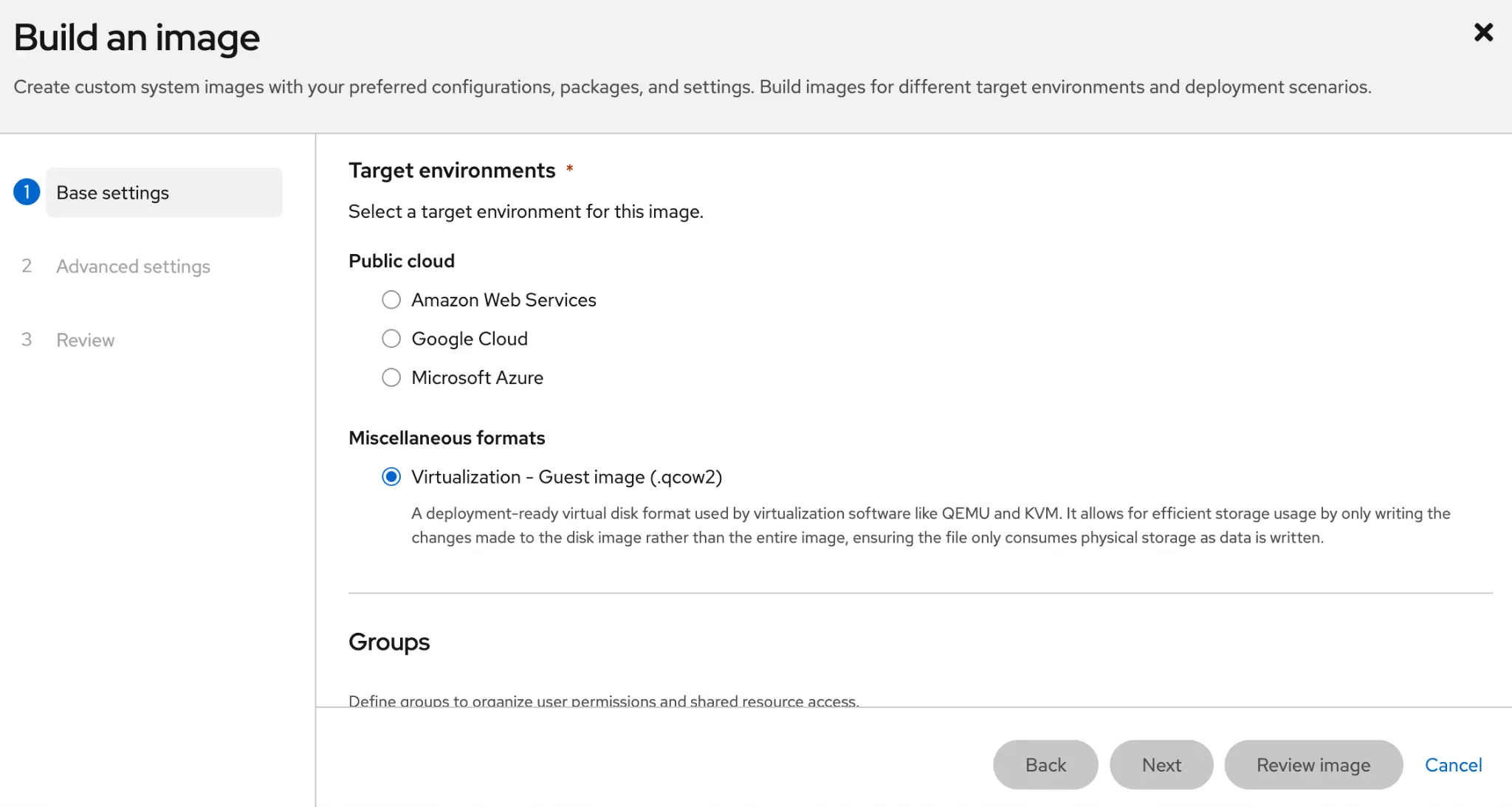This screenshot has width=1512, height=807.
Task: Select Microsoft Azure radio button
Action: tap(391, 377)
